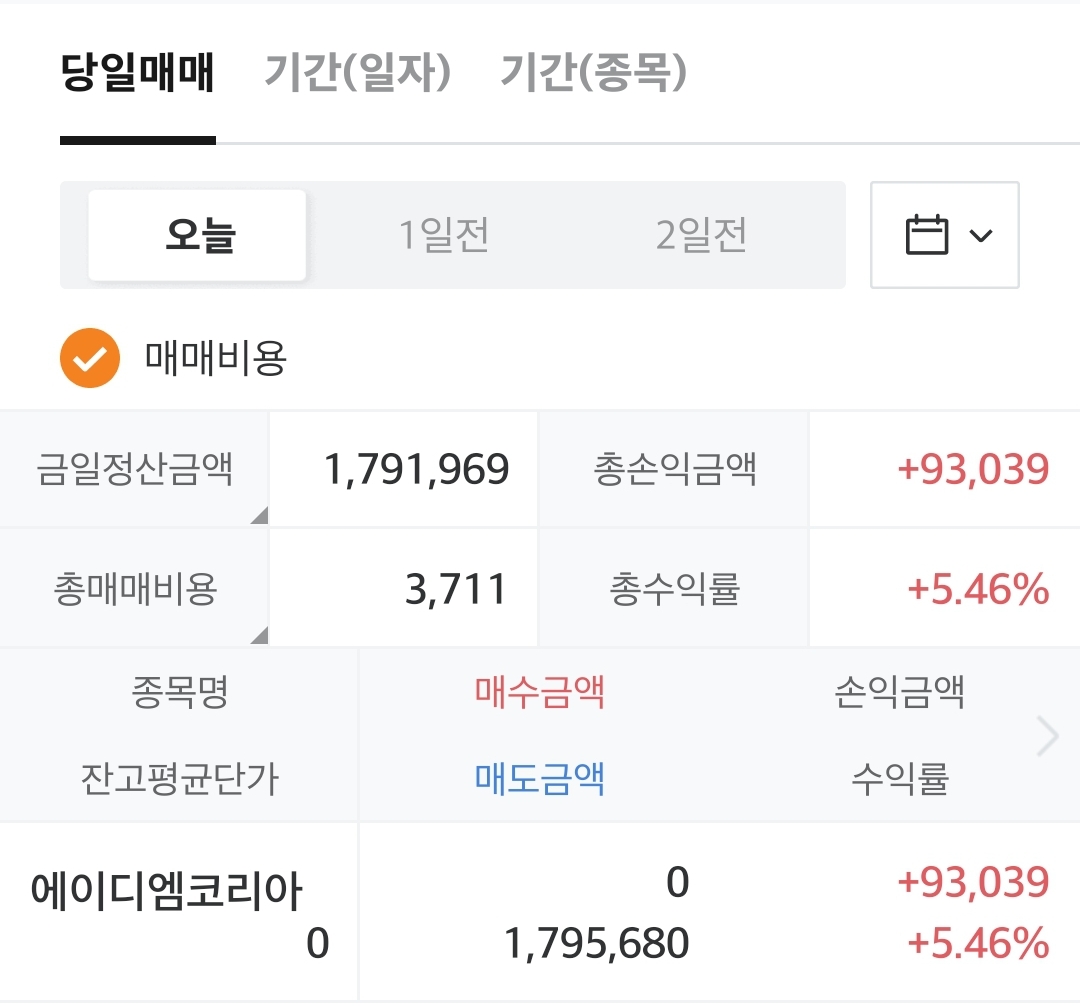Click the 1,795,680 sell amount value
1080x1006 pixels.
[x=597, y=944]
